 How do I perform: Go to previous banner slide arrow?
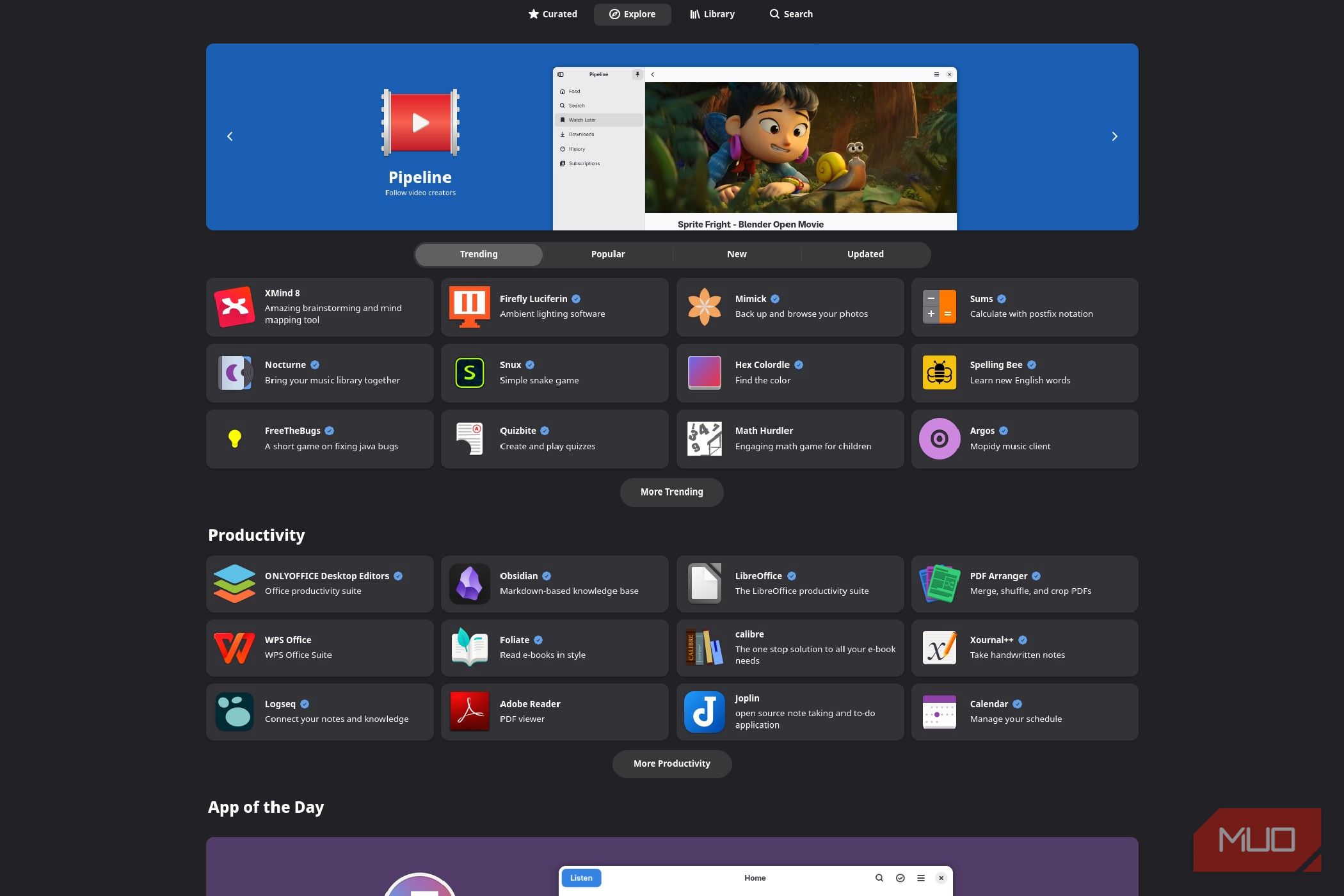(230, 136)
